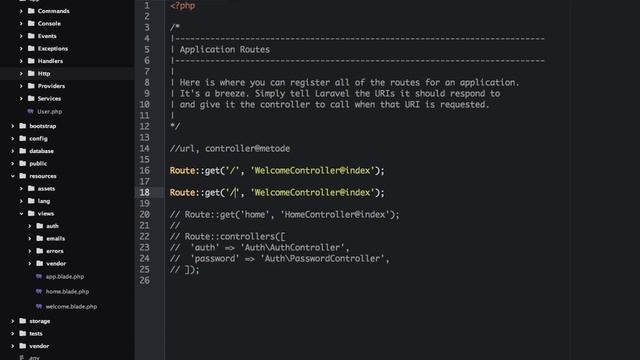Expand the Services folder chevron
Screen dimensions: 640x360
[x=21, y=98]
